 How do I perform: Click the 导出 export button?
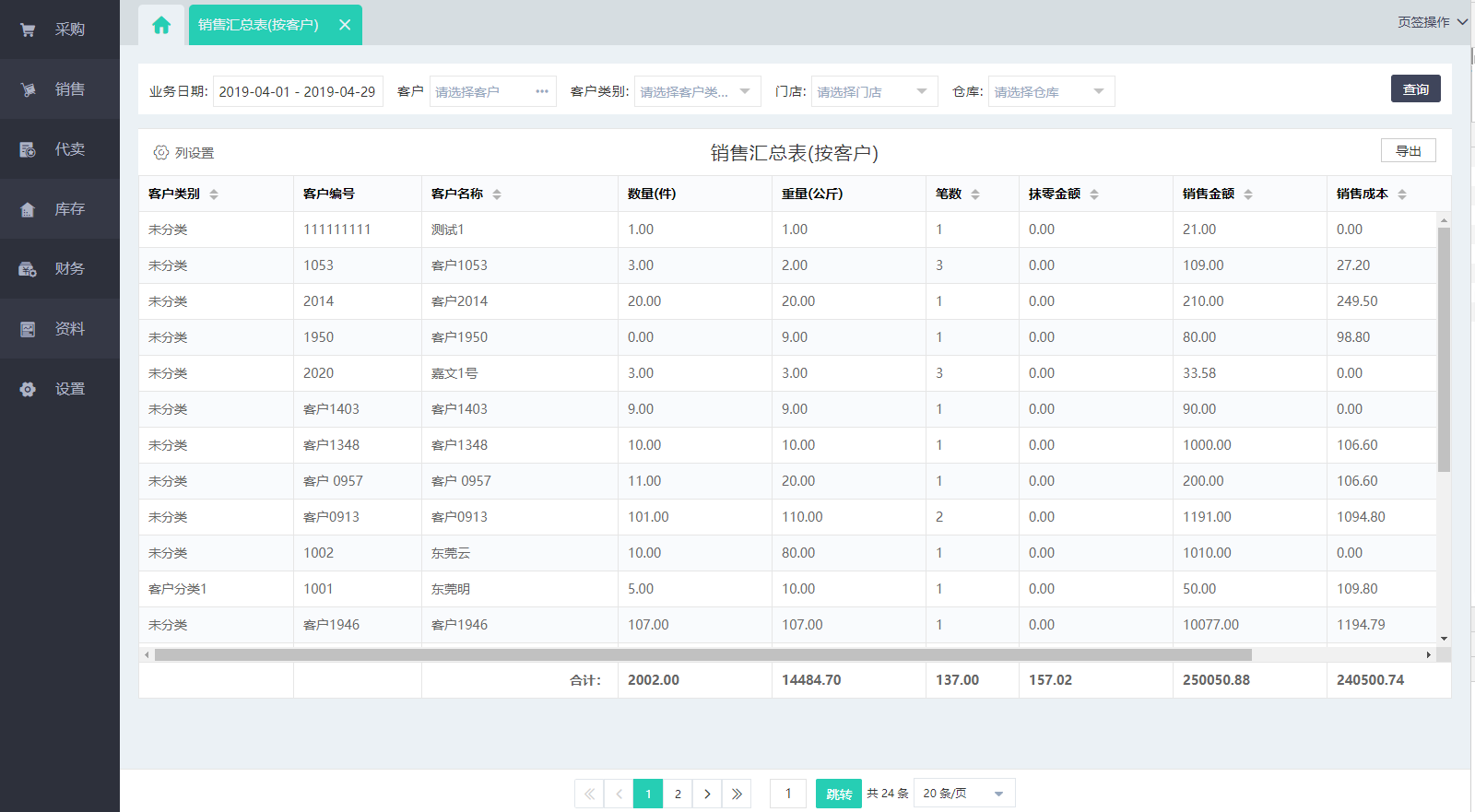(x=1408, y=150)
